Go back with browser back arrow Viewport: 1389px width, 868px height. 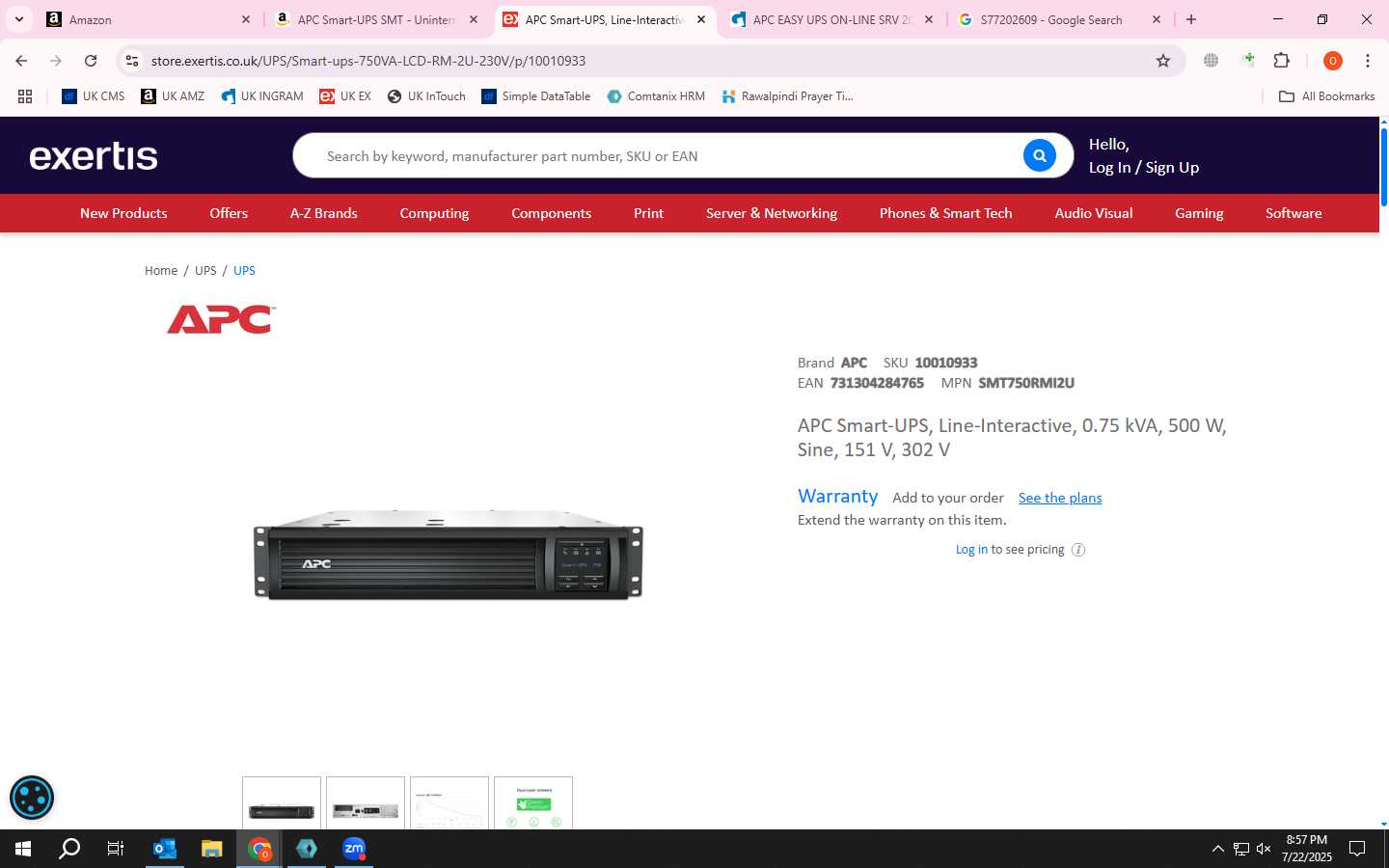[21, 61]
